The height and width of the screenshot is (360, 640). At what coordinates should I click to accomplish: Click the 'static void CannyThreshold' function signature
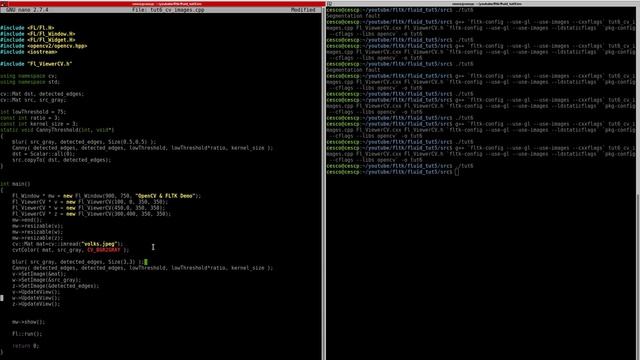coord(57,130)
